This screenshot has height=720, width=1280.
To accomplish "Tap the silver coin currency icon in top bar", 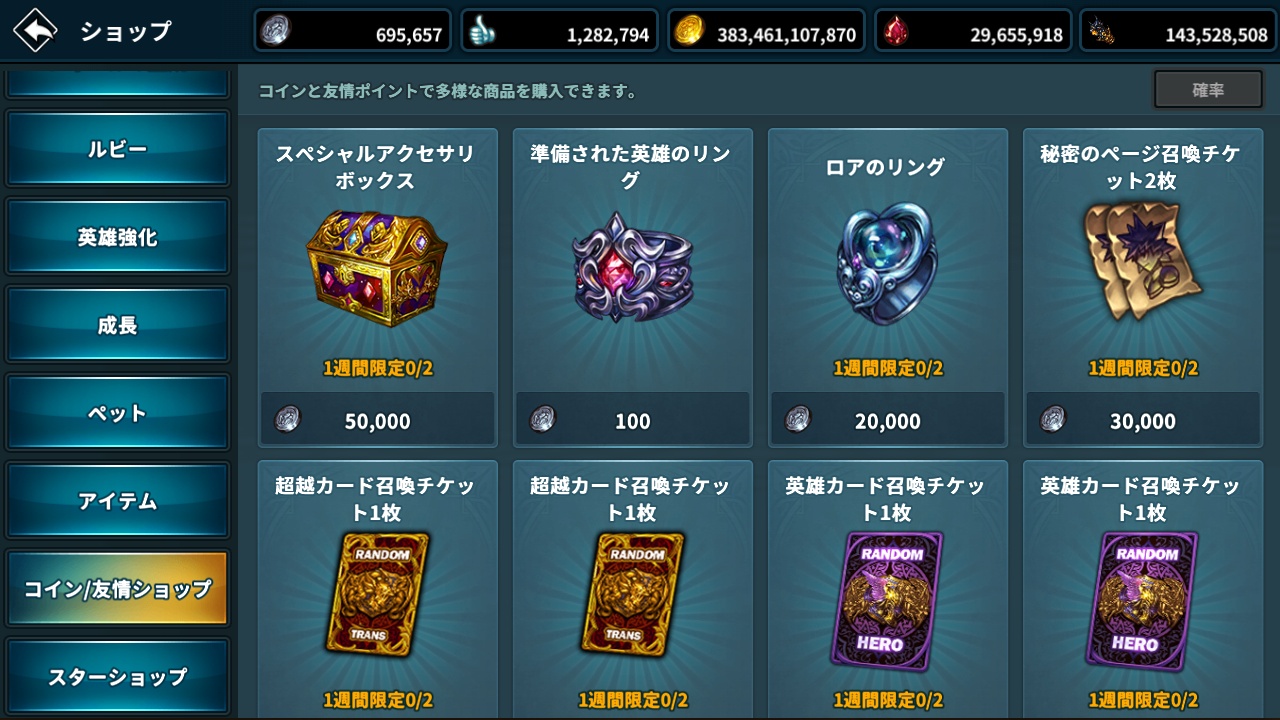I will click(274, 33).
